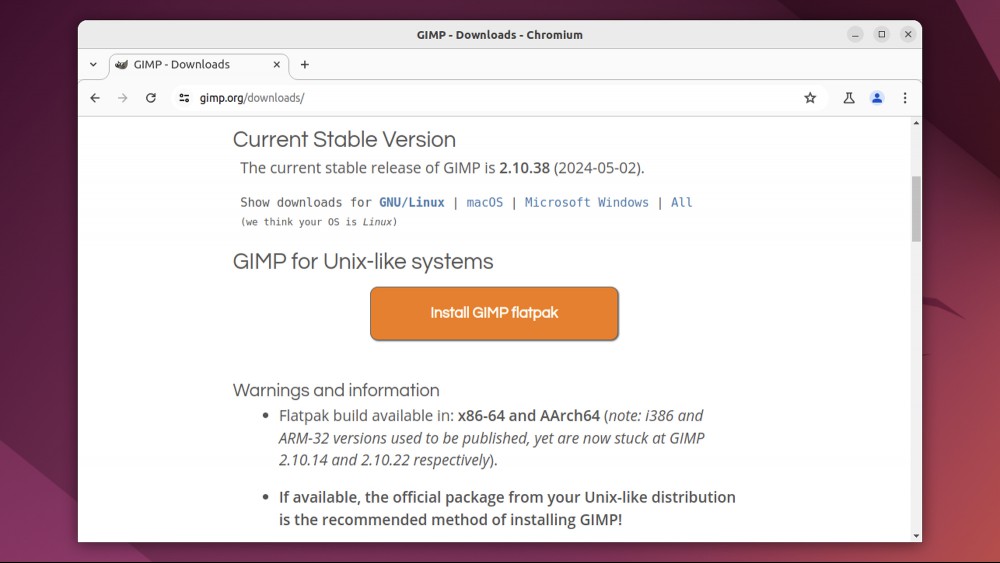Click the text x86-64 and AArch64
The image size is (1000, 563).
(529, 416)
